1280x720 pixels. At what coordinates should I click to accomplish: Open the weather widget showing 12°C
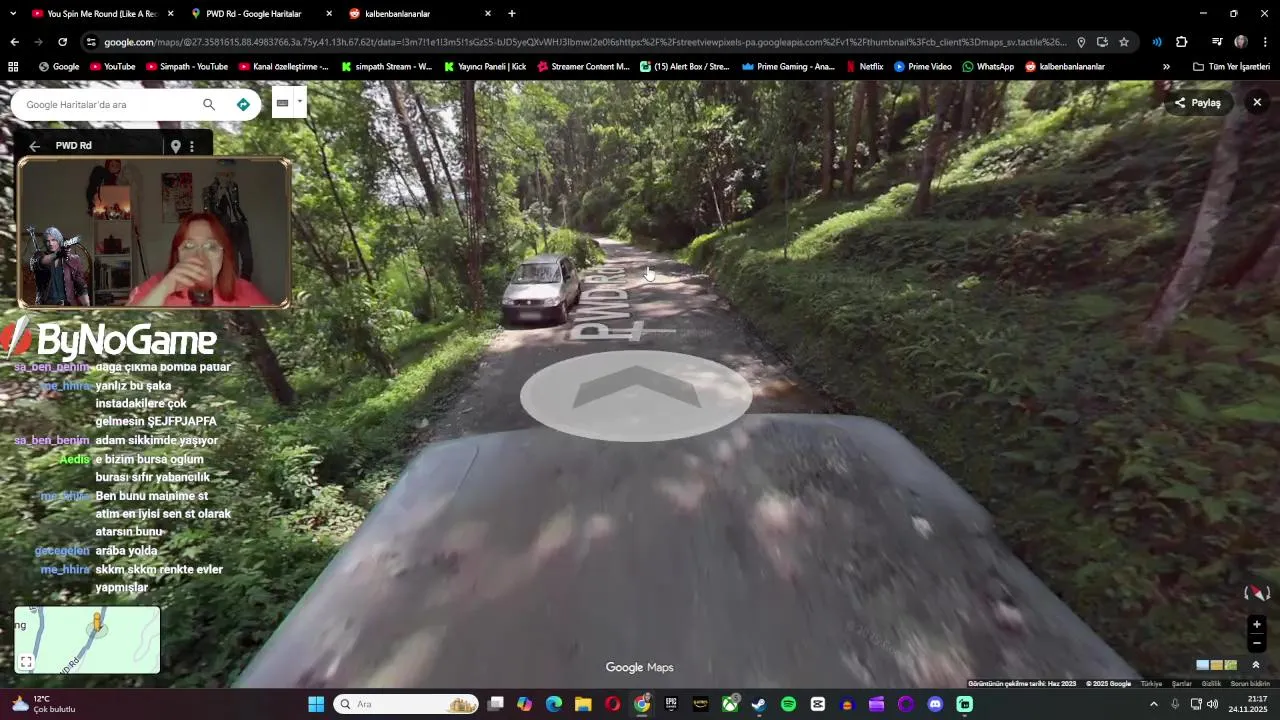tap(42, 704)
